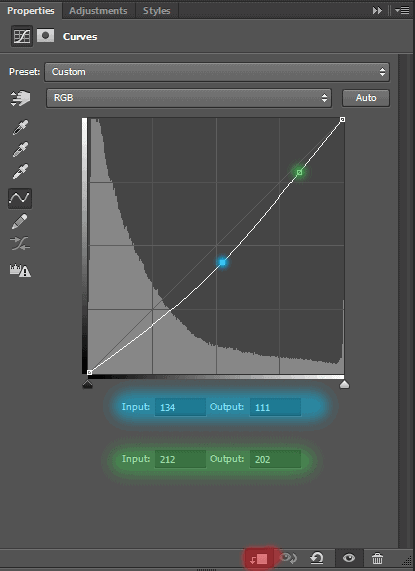Pick the gray point eyedropper
The width and height of the screenshot is (415, 571).
click(20, 150)
